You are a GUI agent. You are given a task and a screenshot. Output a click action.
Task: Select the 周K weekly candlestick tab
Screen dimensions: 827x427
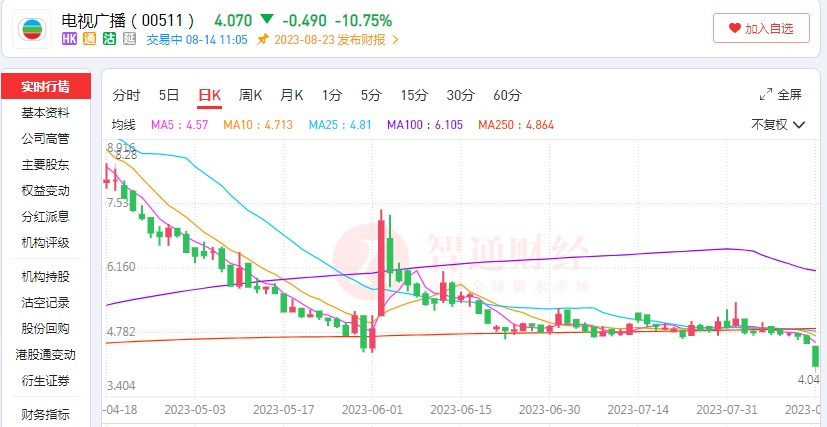[x=251, y=95]
